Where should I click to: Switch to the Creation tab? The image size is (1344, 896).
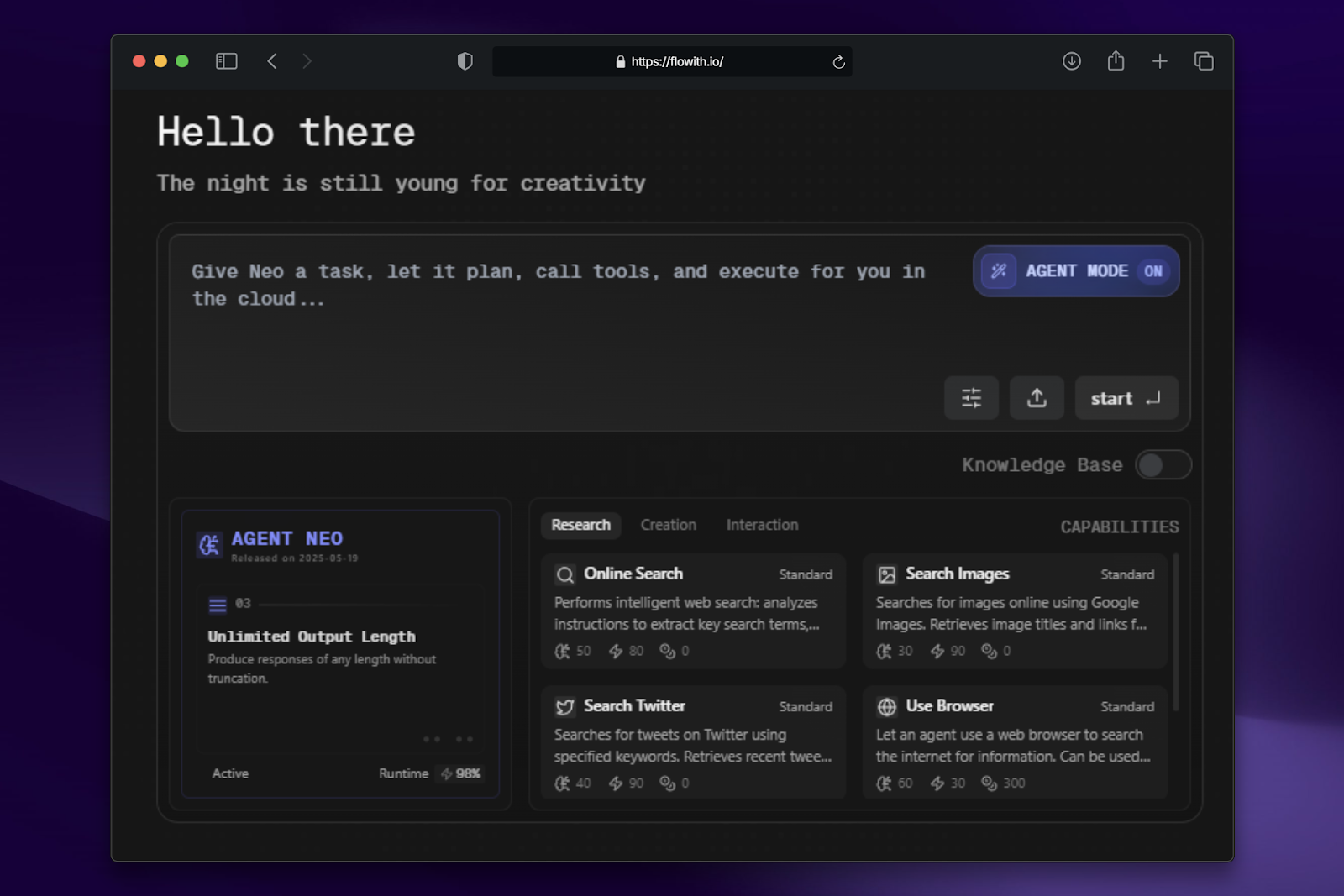[x=668, y=525]
